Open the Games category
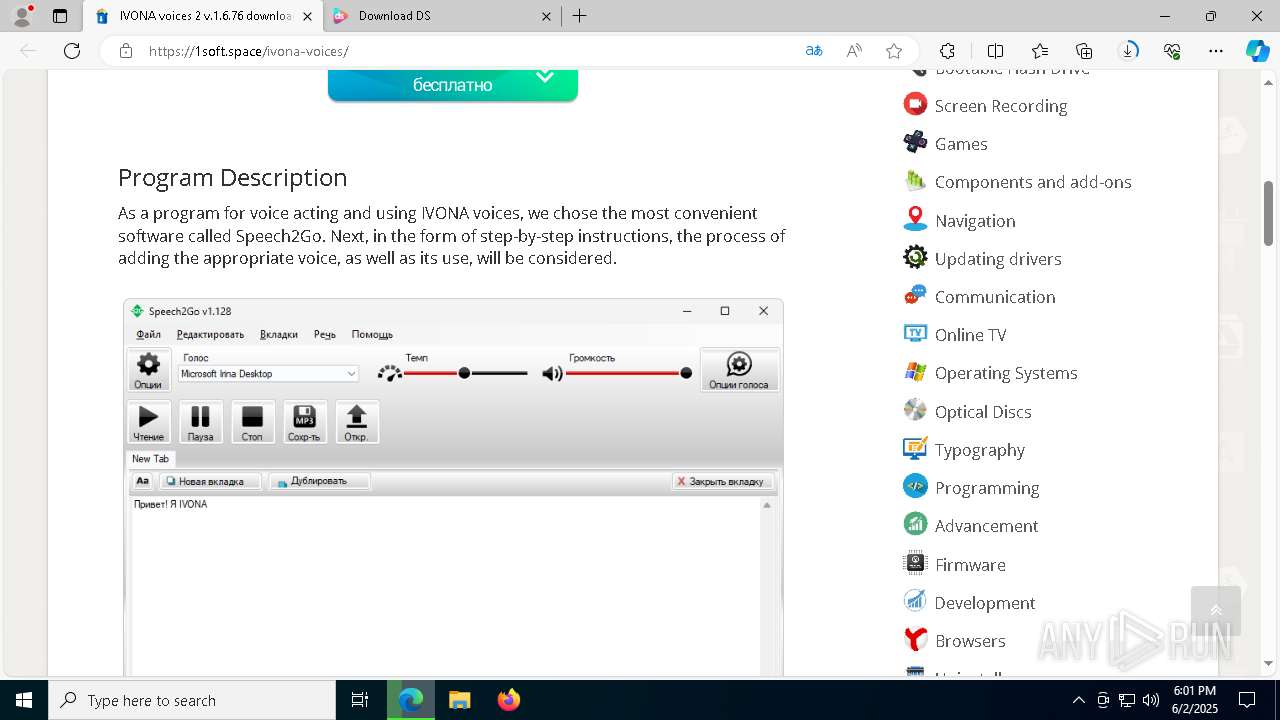1280x720 pixels. (960, 144)
